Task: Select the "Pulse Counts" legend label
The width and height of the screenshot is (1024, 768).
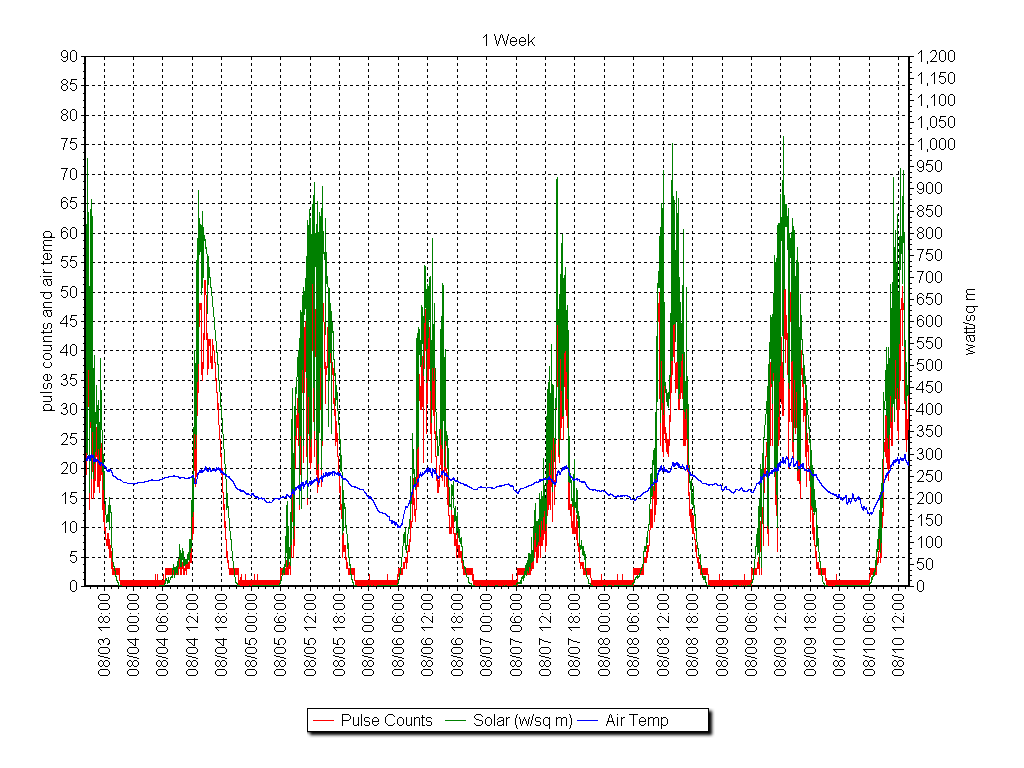Action: point(387,720)
